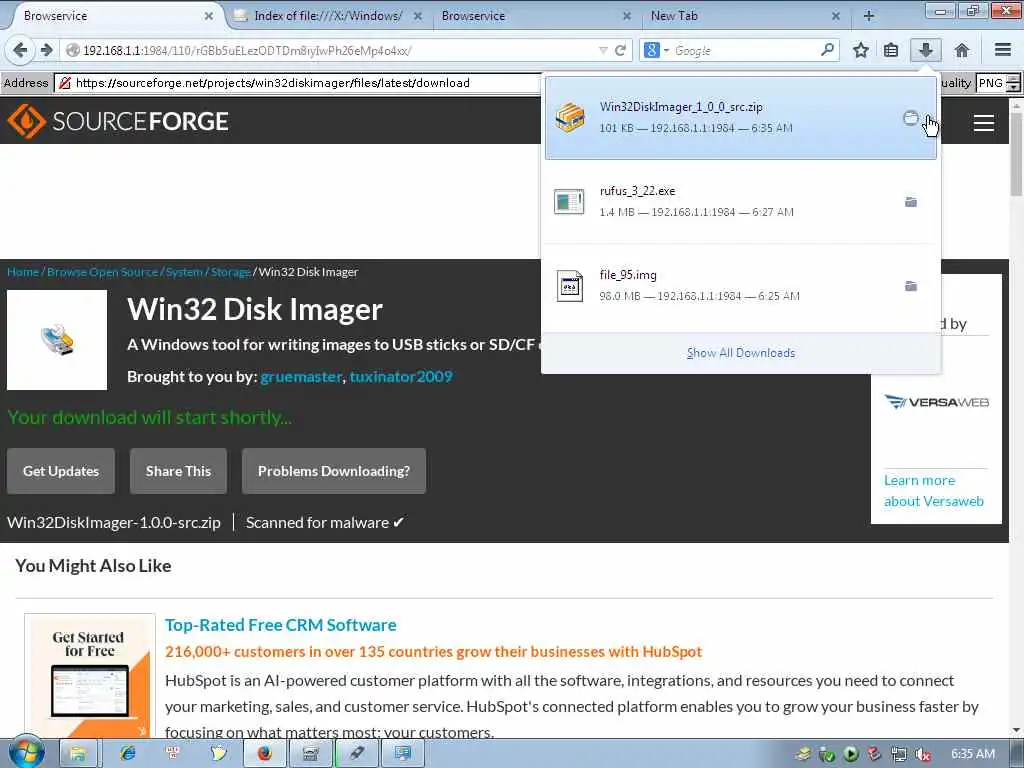Click the HubSpot Get Started ad image
The image size is (1024, 768).
(x=90, y=676)
